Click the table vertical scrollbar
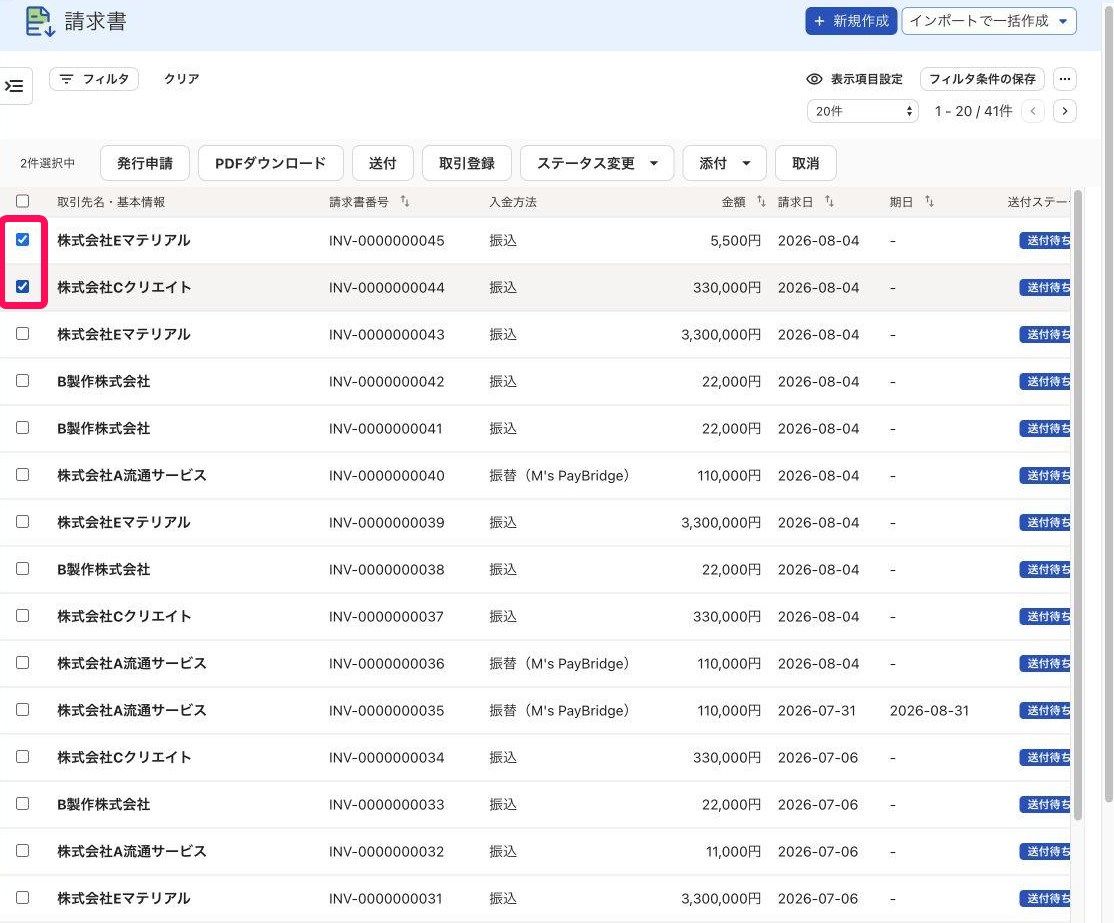Image resolution: width=1114 pixels, height=923 pixels. (x=1078, y=504)
